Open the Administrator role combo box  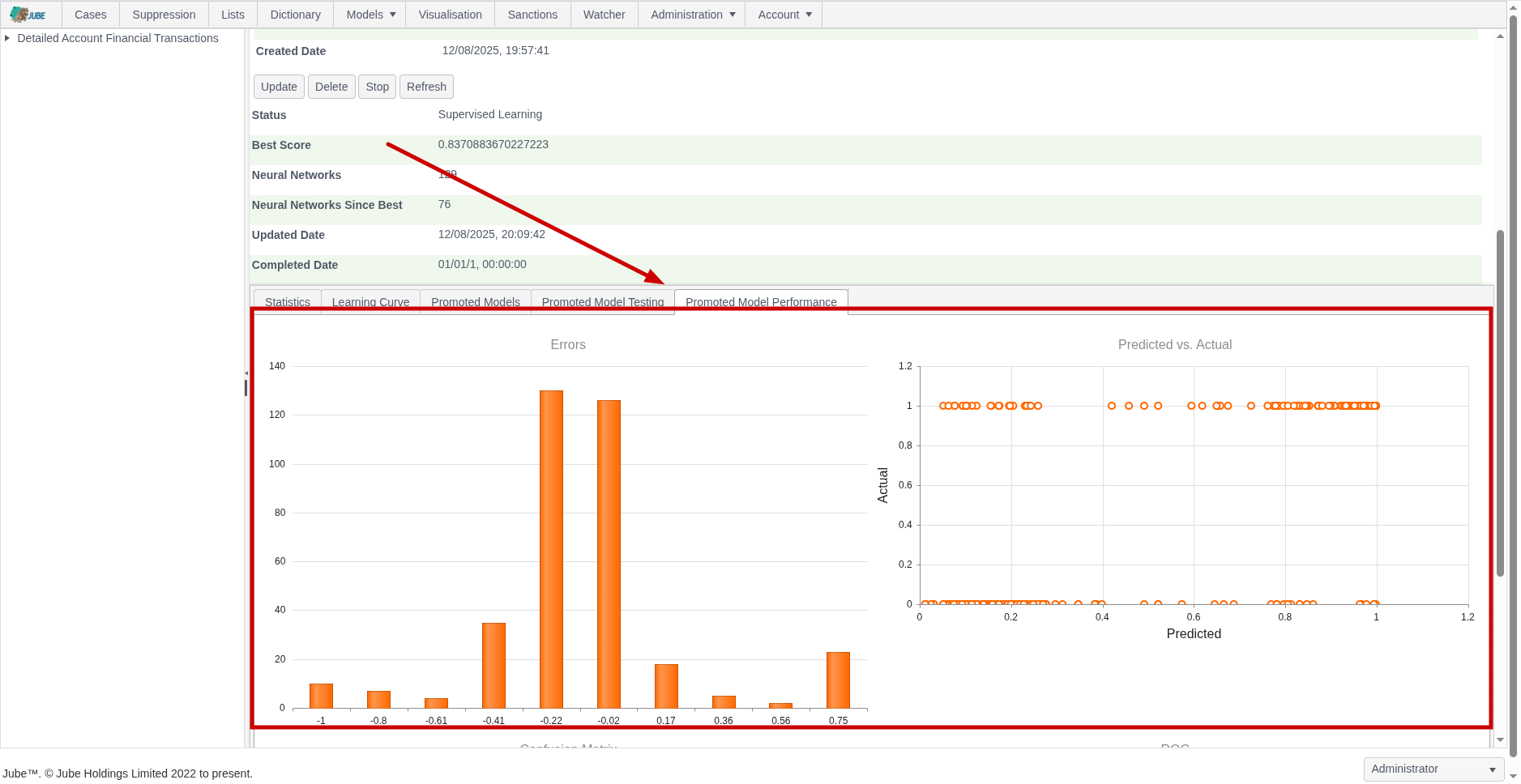(x=1433, y=769)
